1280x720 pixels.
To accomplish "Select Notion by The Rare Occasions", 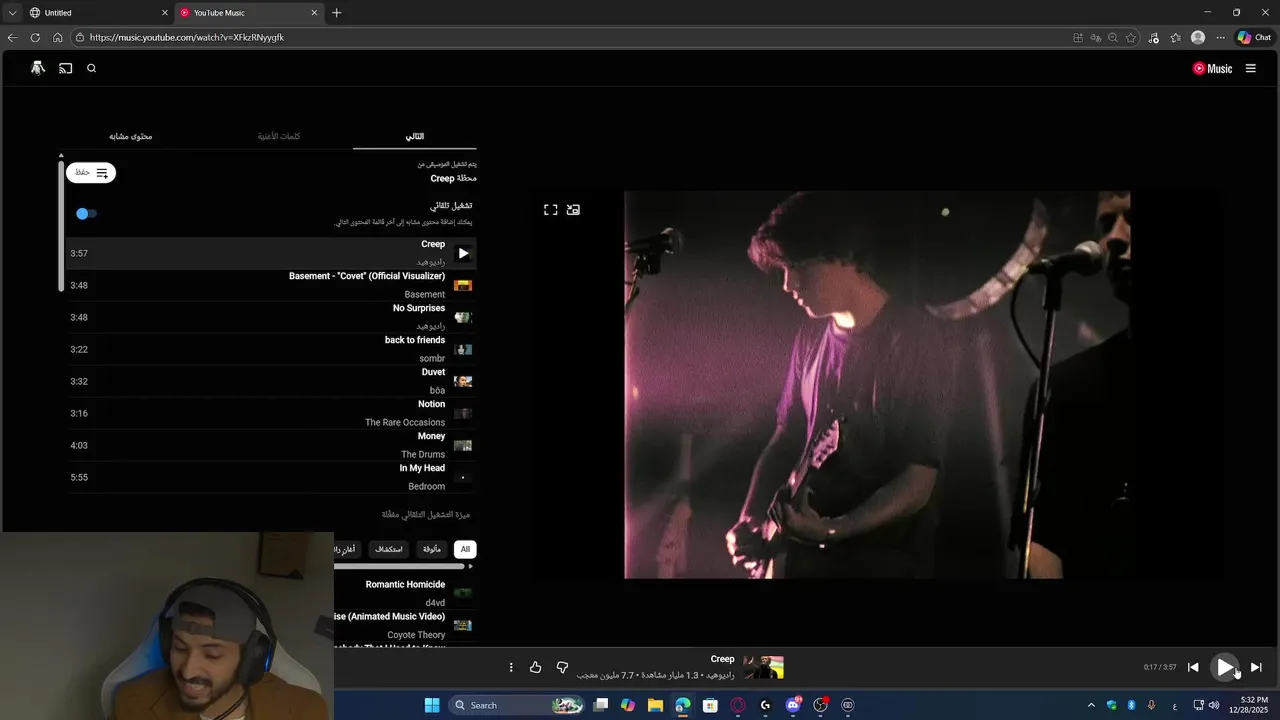I will (x=272, y=413).
